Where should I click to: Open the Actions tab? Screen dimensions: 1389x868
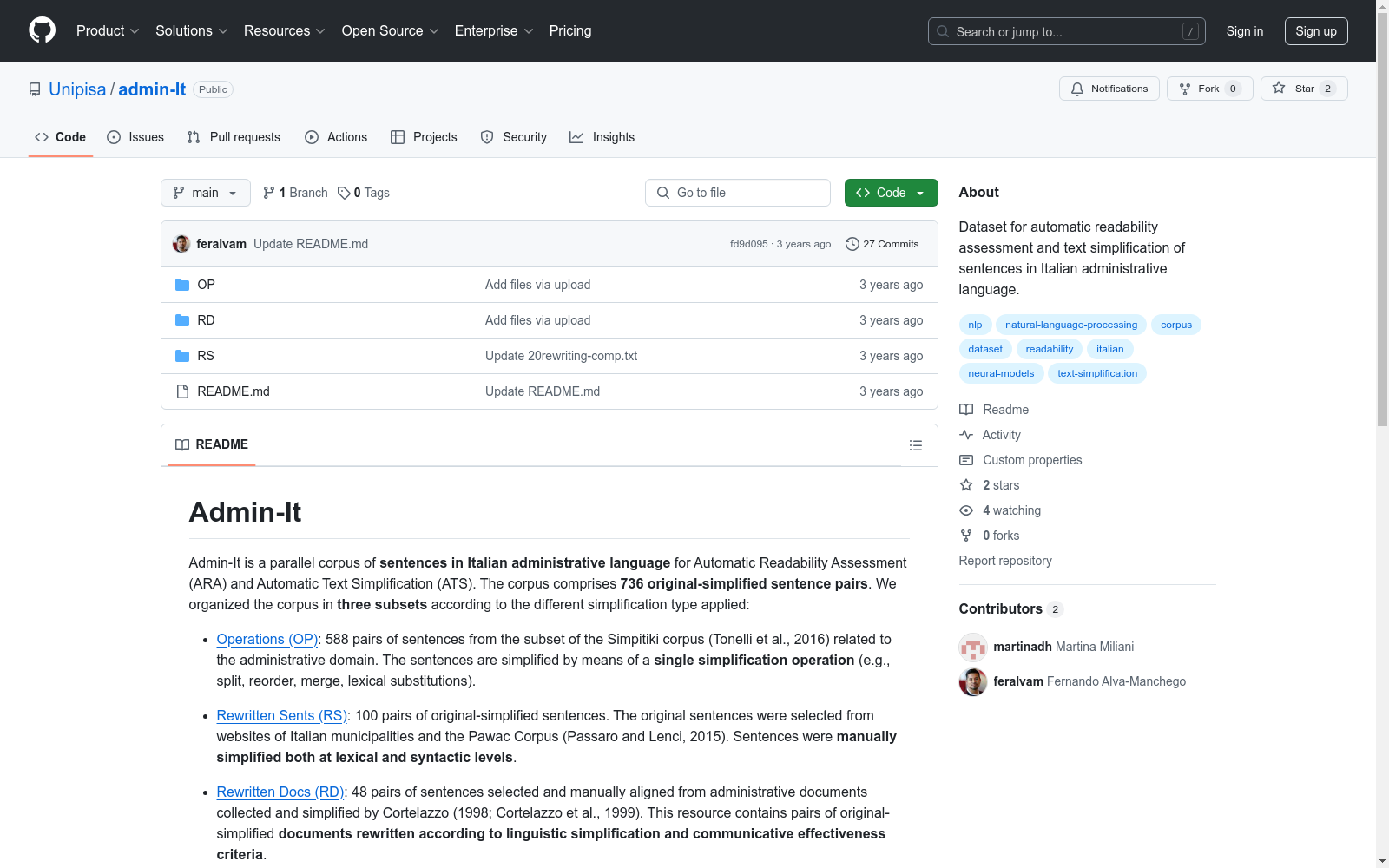pyautogui.click(x=336, y=137)
